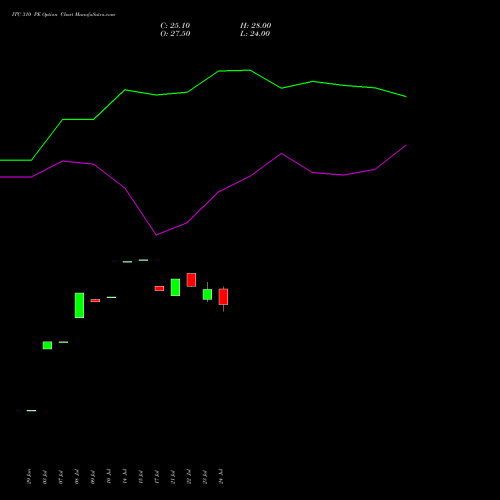This screenshot has height=500, width=500.
Task: Click the tall green candle above 08 Jul
Action: click(x=79, y=305)
